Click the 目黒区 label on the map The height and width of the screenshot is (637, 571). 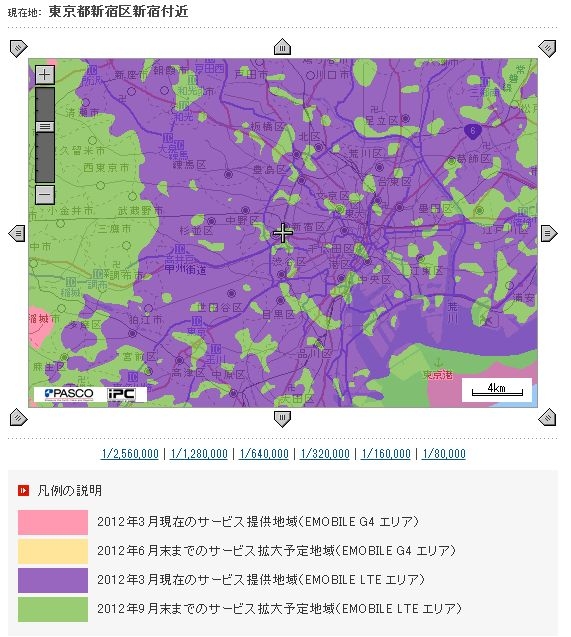click(x=279, y=314)
